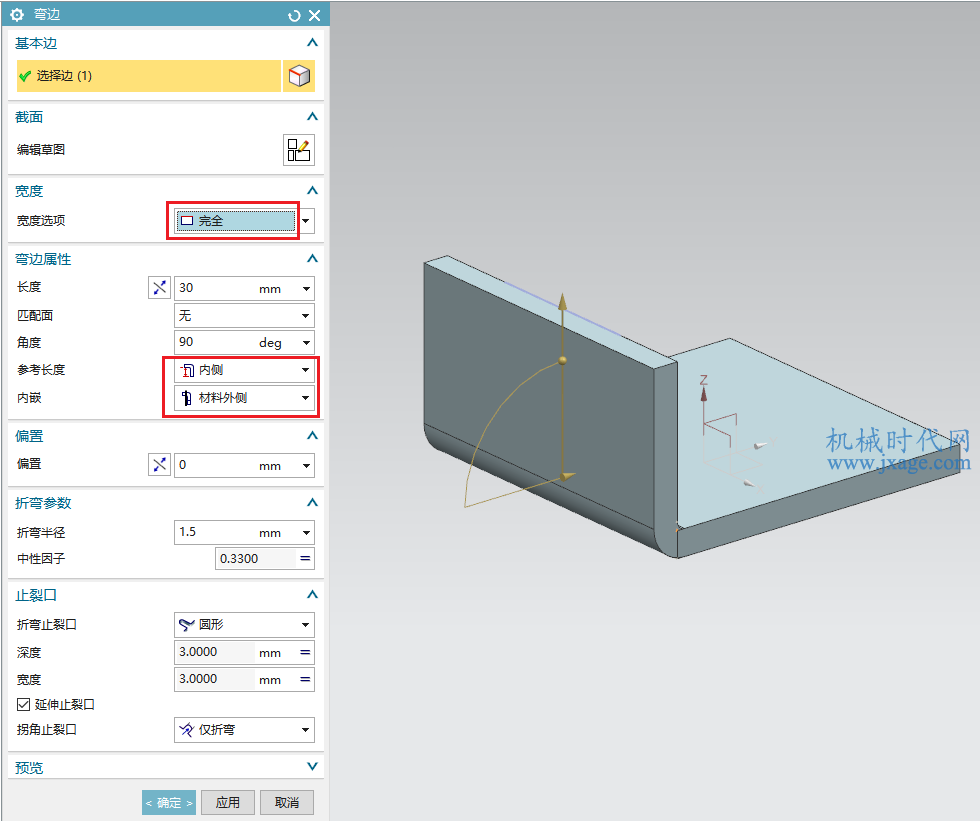Click the equals icon next to the 止裂口 宽度 field
This screenshot has width=980, height=821.
[305, 679]
